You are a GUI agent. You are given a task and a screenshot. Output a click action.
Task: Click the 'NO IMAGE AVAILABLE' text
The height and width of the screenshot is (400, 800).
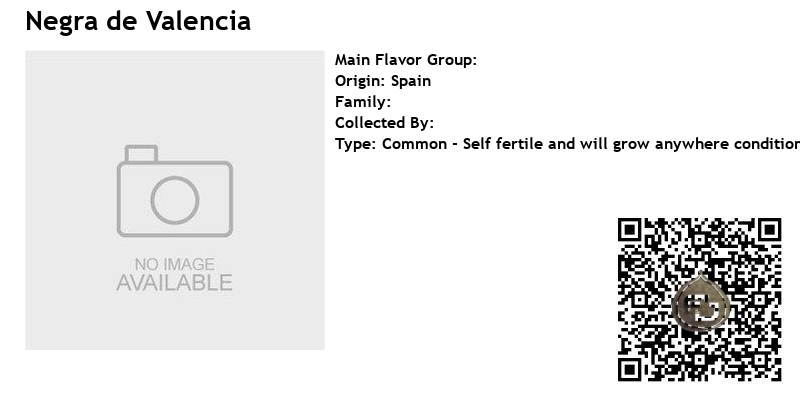point(175,274)
